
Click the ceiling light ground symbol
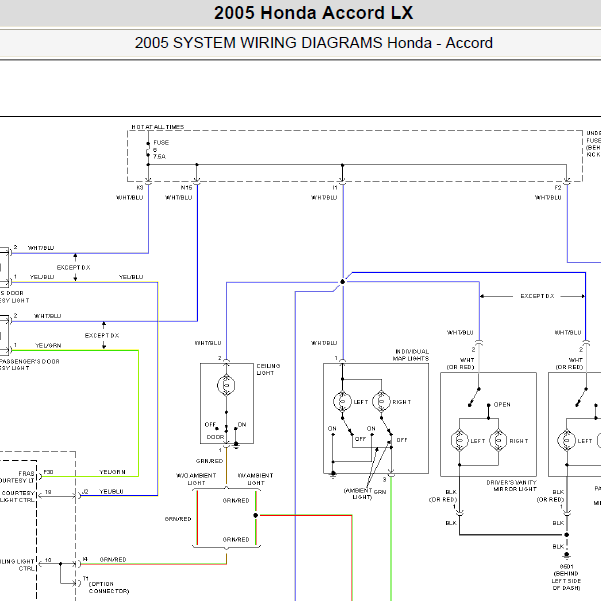[236, 445]
